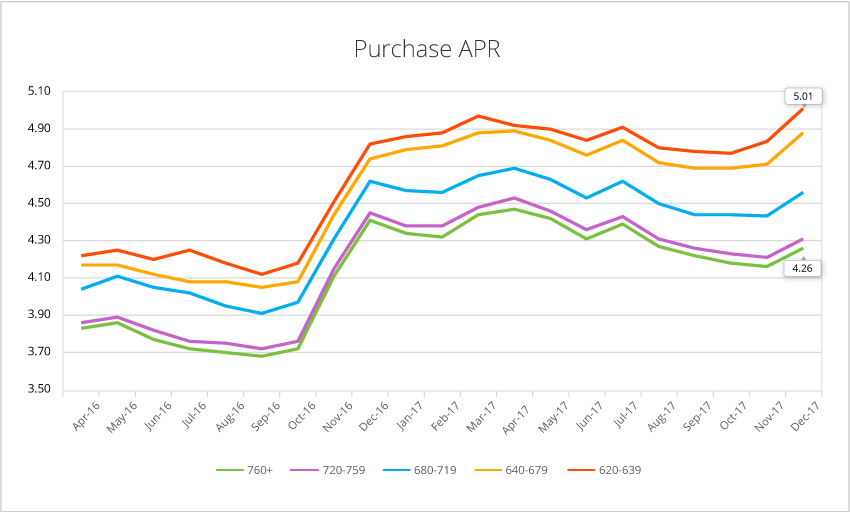Click the Sep-16 x-axis label
850x512 pixels.
(268, 417)
